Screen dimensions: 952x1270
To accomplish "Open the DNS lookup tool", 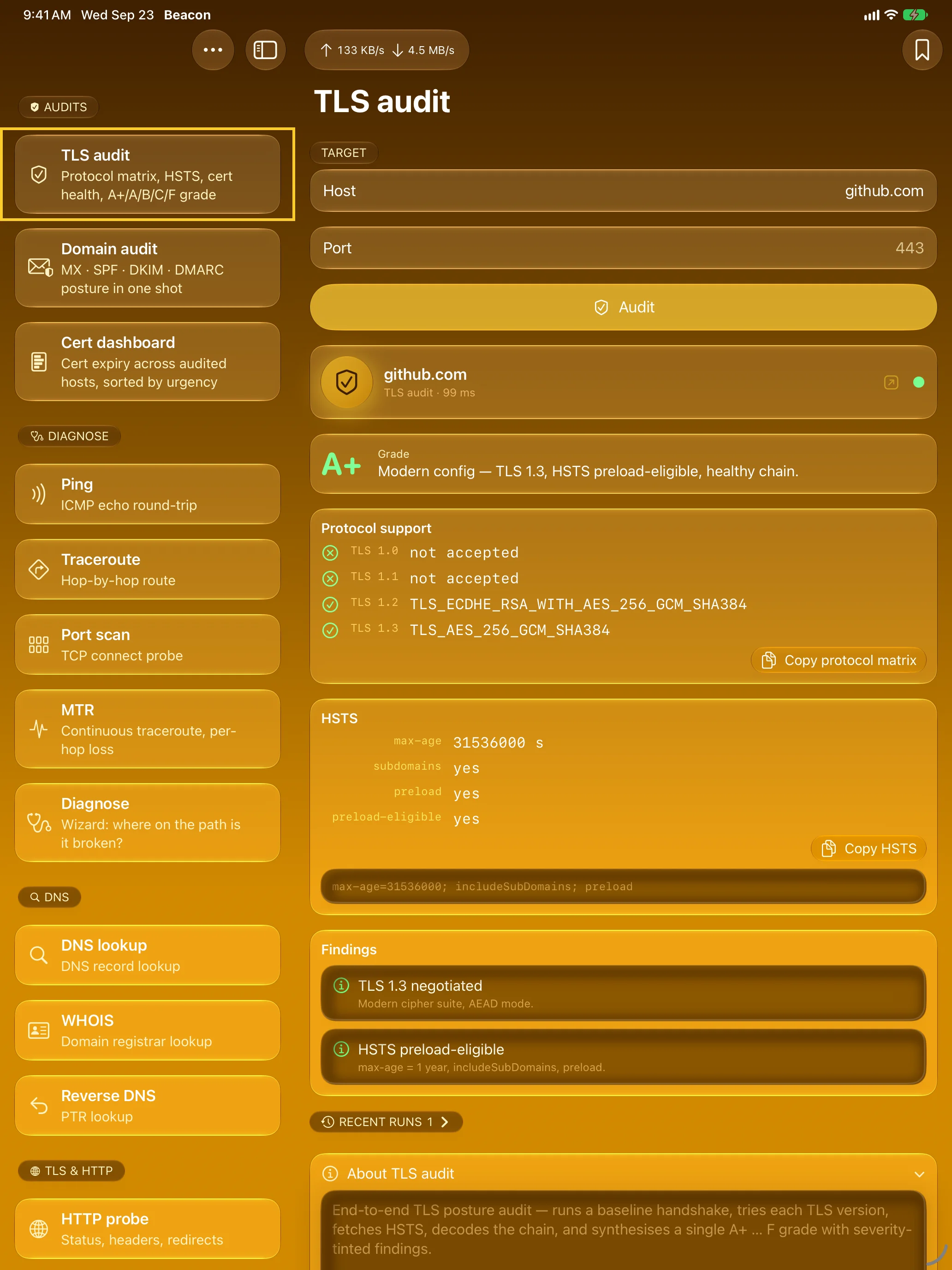I will coord(148,955).
